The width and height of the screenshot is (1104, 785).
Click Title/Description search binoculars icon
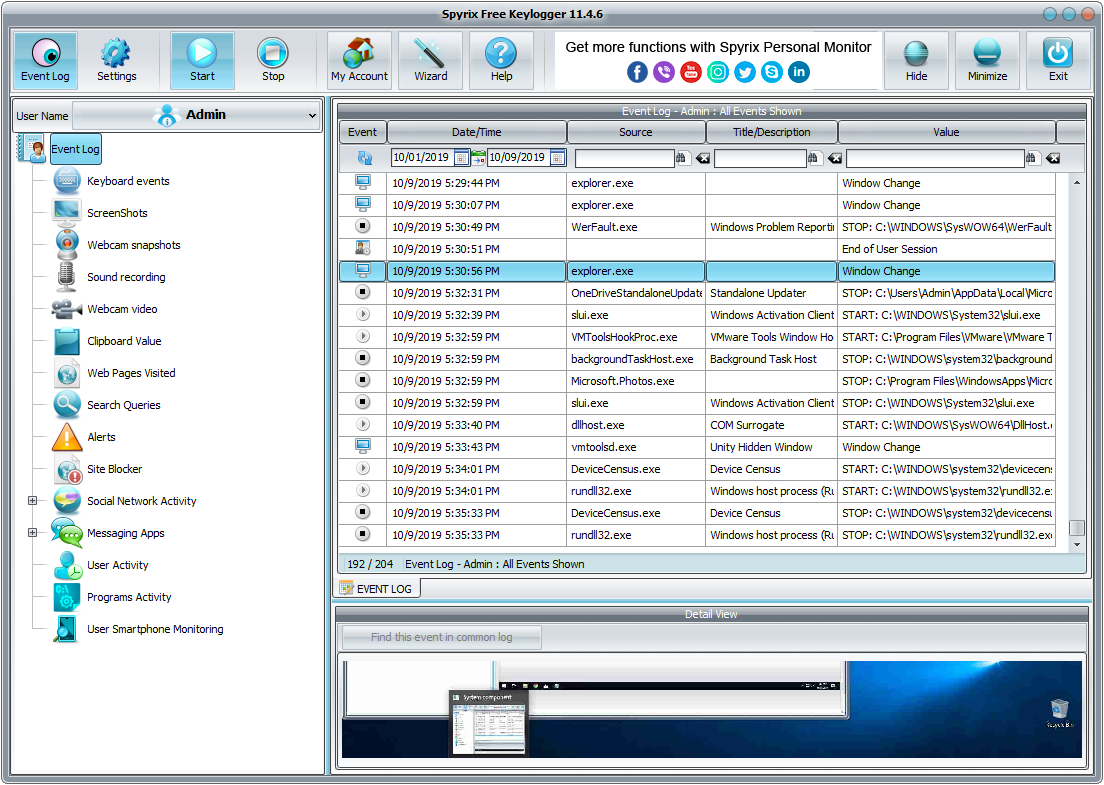[x=813, y=158]
